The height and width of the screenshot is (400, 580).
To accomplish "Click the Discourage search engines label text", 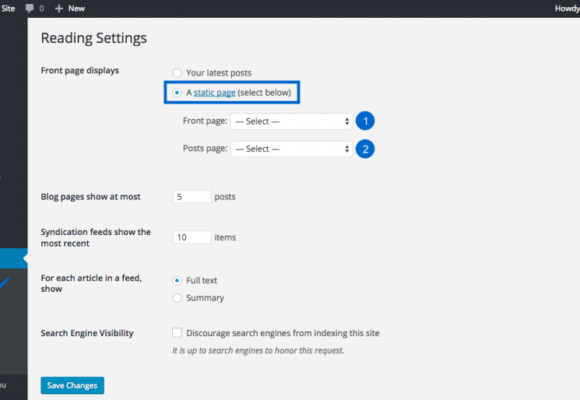I will 283,333.
